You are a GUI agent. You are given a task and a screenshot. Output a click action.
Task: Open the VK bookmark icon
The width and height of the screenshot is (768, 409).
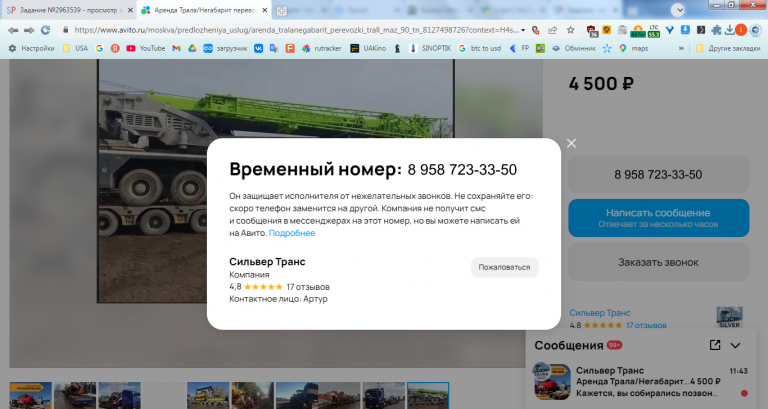258,48
